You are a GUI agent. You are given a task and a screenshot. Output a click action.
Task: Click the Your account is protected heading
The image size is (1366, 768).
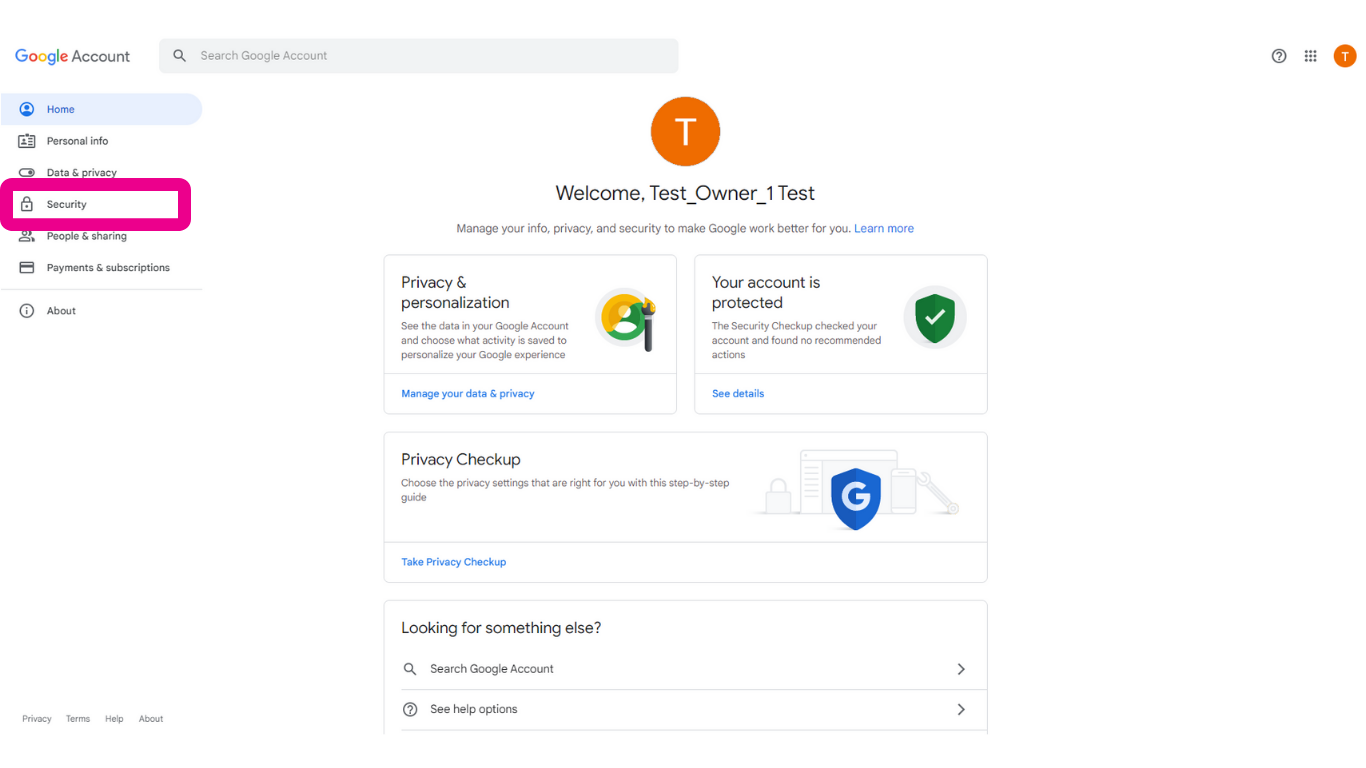point(766,292)
